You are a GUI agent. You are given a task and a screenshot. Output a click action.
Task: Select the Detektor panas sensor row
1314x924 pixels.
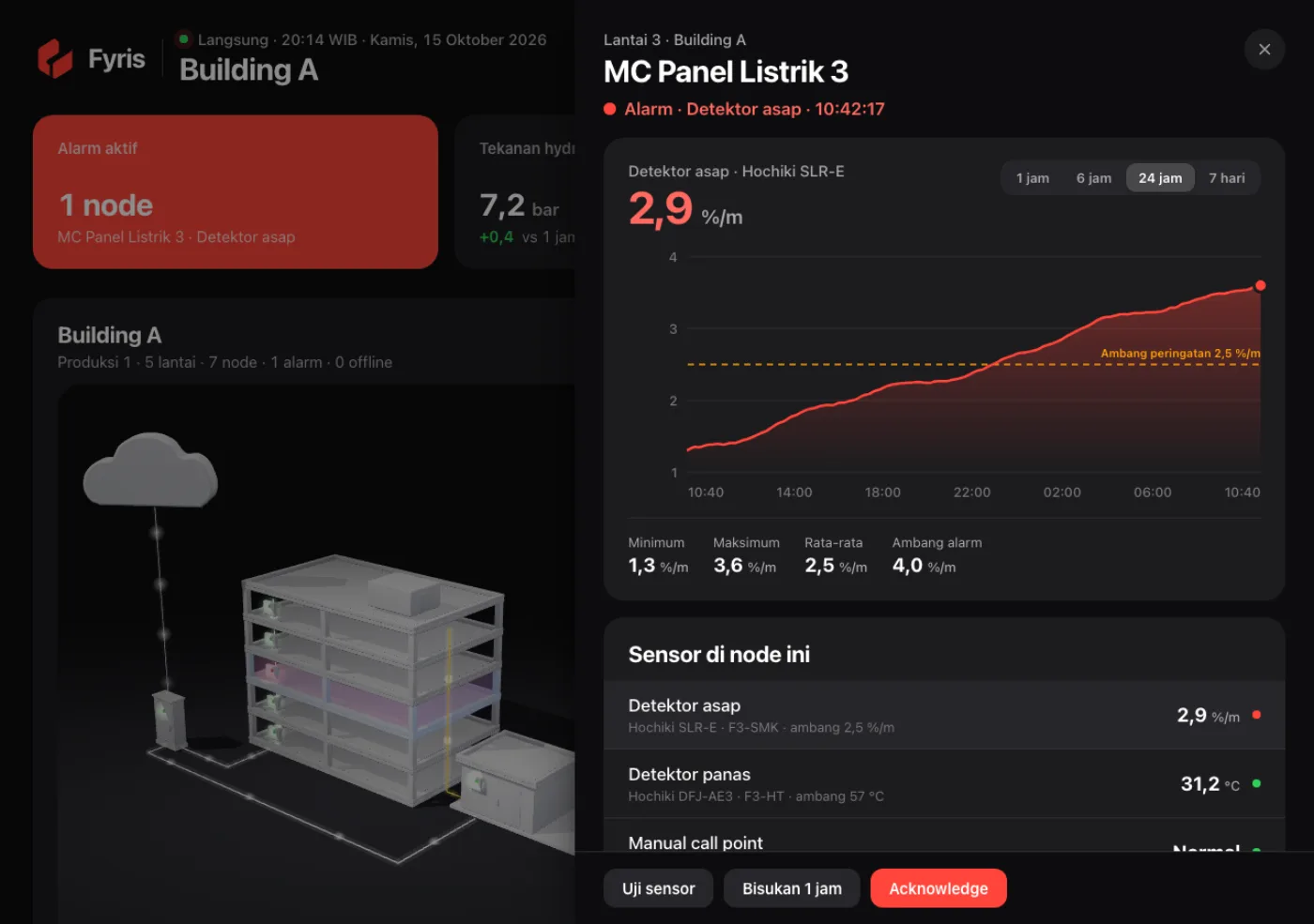[944, 784]
